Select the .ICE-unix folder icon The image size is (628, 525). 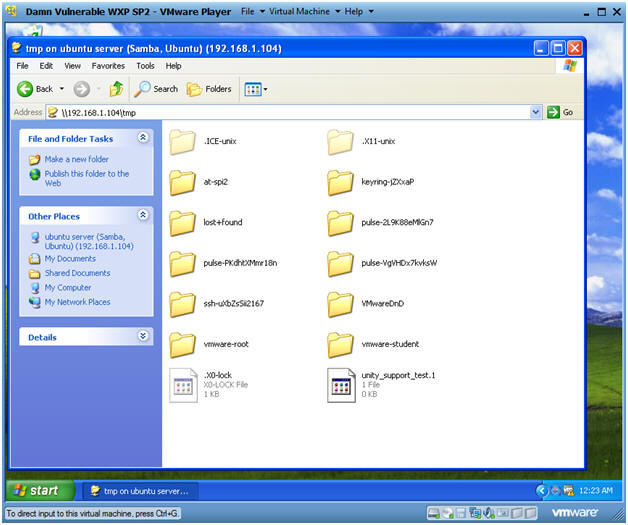pyautogui.click(x=182, y=142)
